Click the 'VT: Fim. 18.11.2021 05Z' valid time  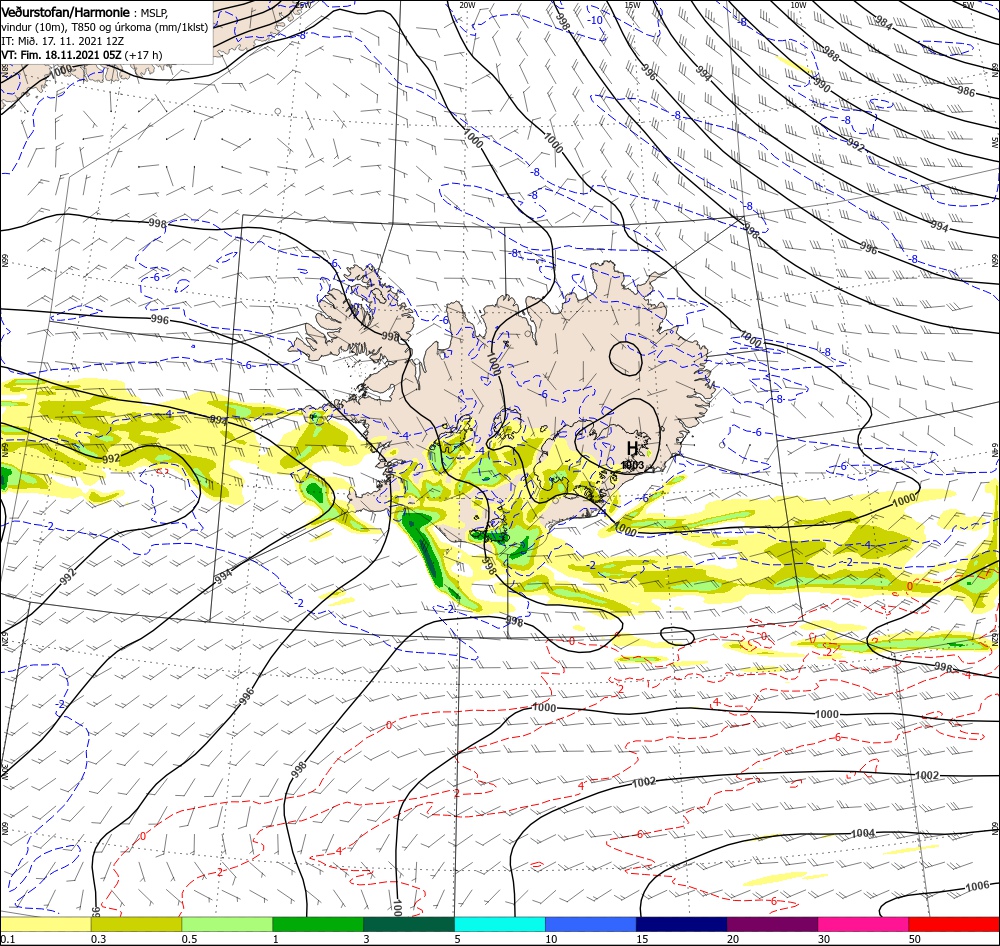click(x=61, y=55)
